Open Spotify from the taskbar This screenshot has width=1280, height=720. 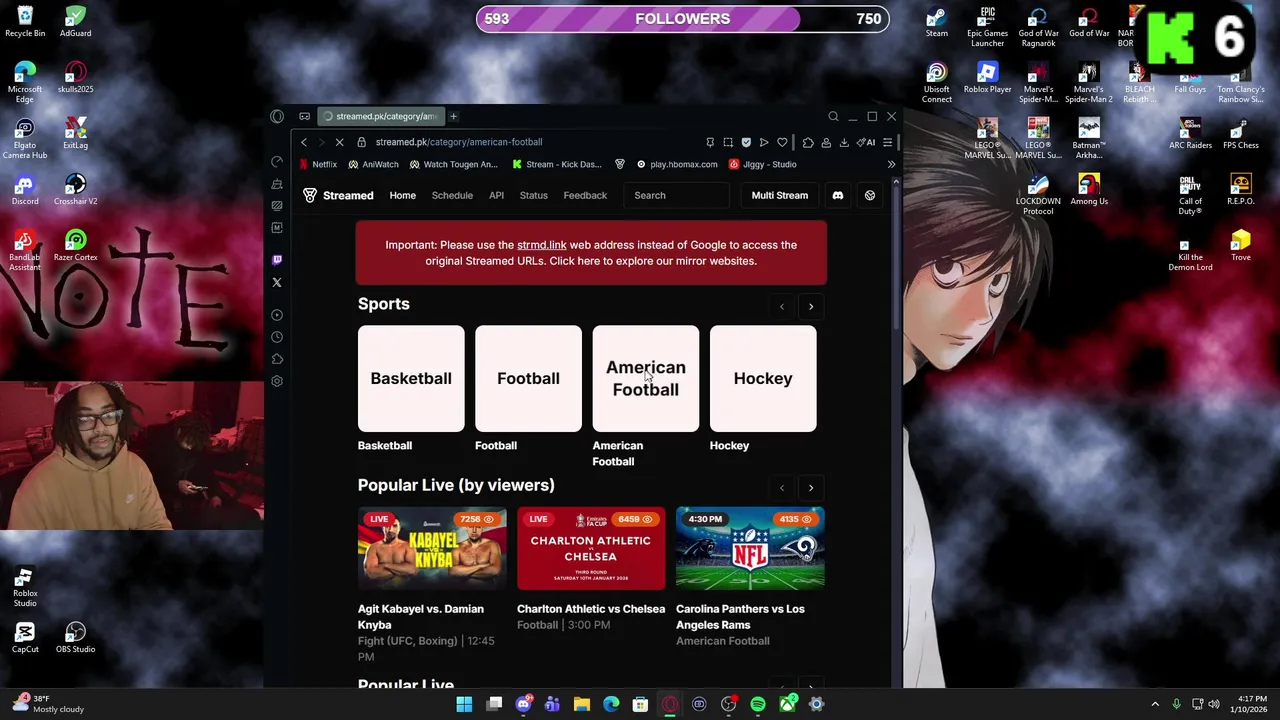[758, 705]
